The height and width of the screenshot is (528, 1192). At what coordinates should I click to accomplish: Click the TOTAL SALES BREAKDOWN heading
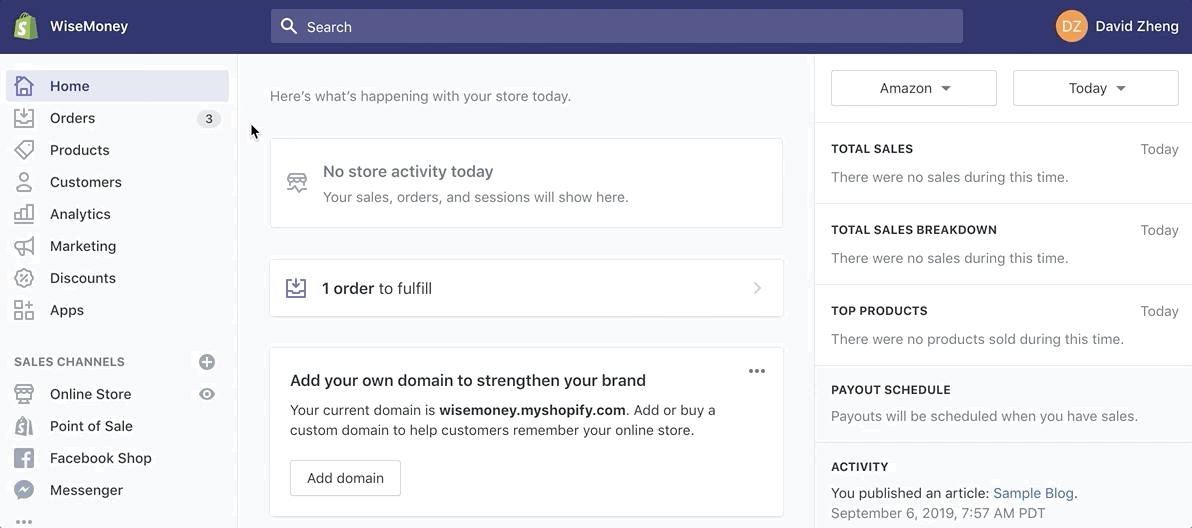pyautogui.click(x=914, y=229)
